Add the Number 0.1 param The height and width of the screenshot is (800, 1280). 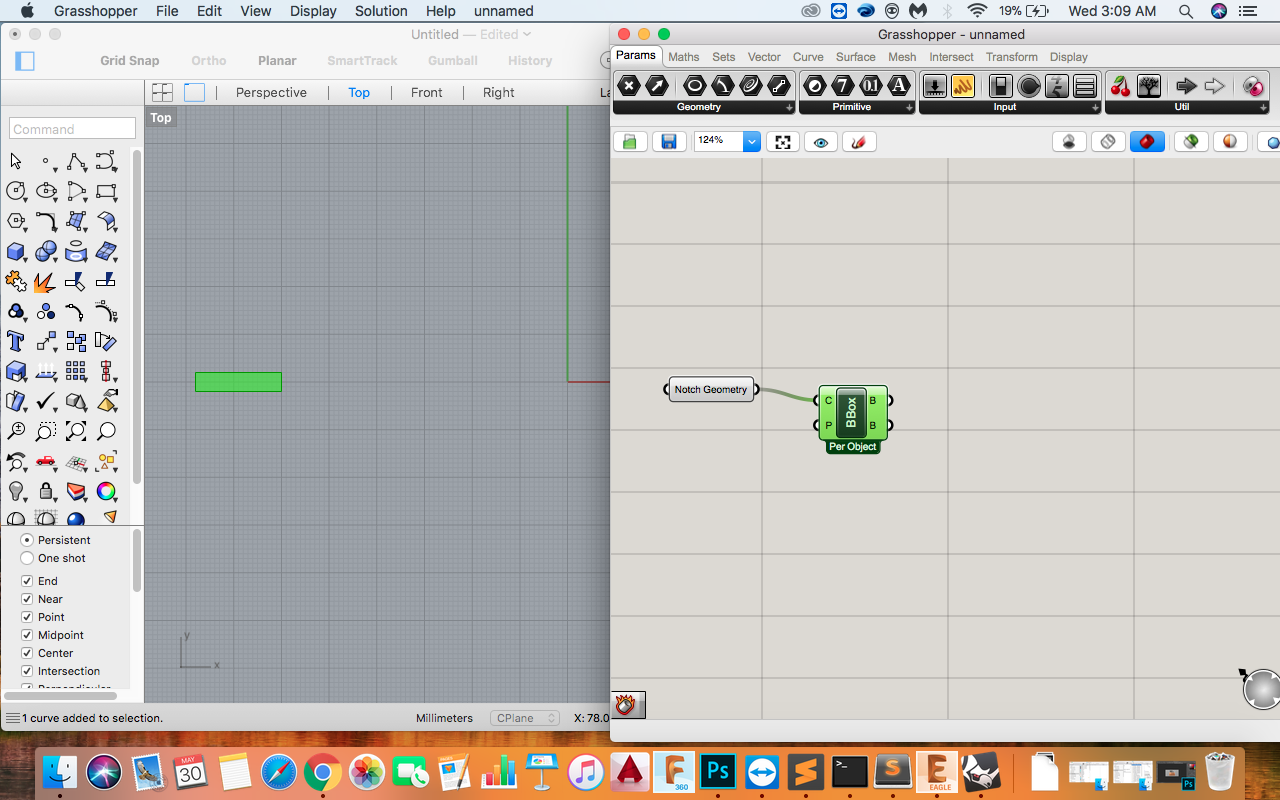pyautogui.click(x=871, y=86)
